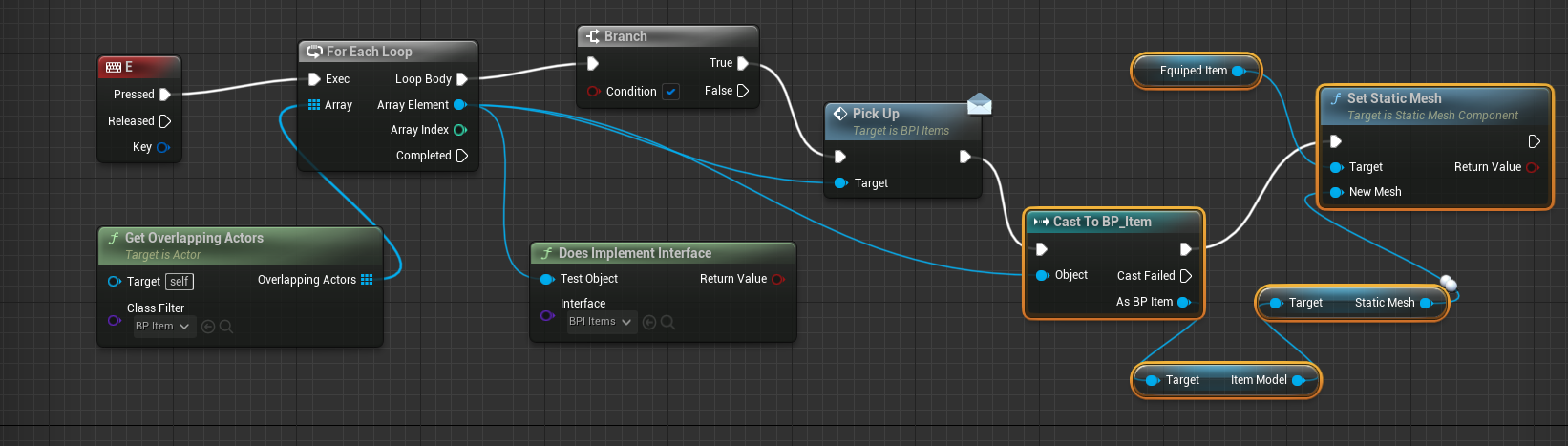Click the Set Static Mesh Target pin
The image size is (1568, 446).
tap(1337, 167)
